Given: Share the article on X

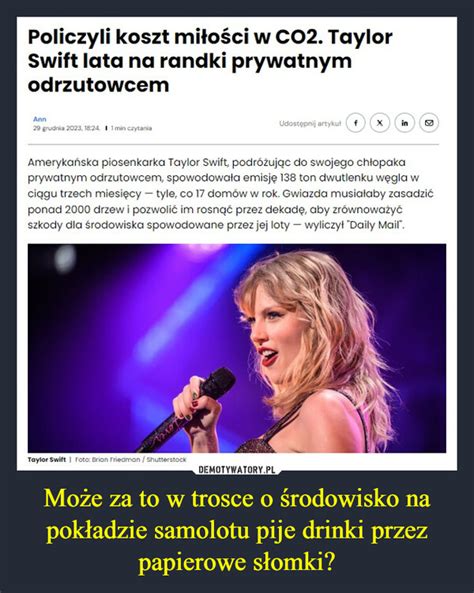Looking at the screenshot, I should tap(380, 123).
